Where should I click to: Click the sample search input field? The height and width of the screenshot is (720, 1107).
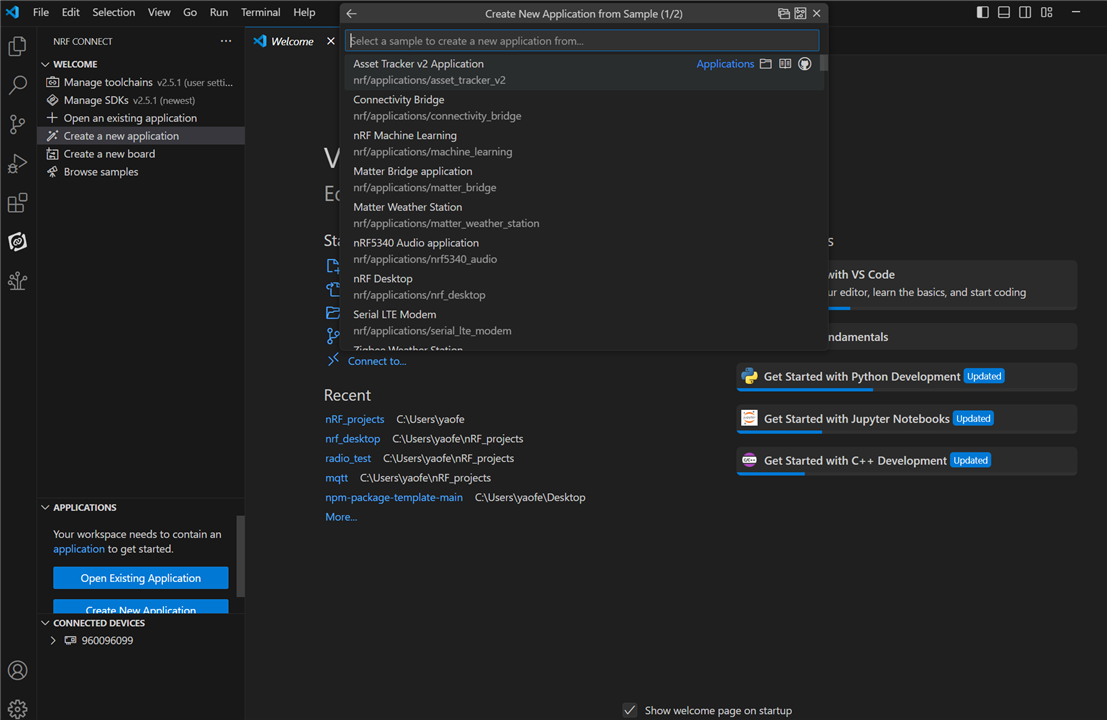click(x=582, y=40)
